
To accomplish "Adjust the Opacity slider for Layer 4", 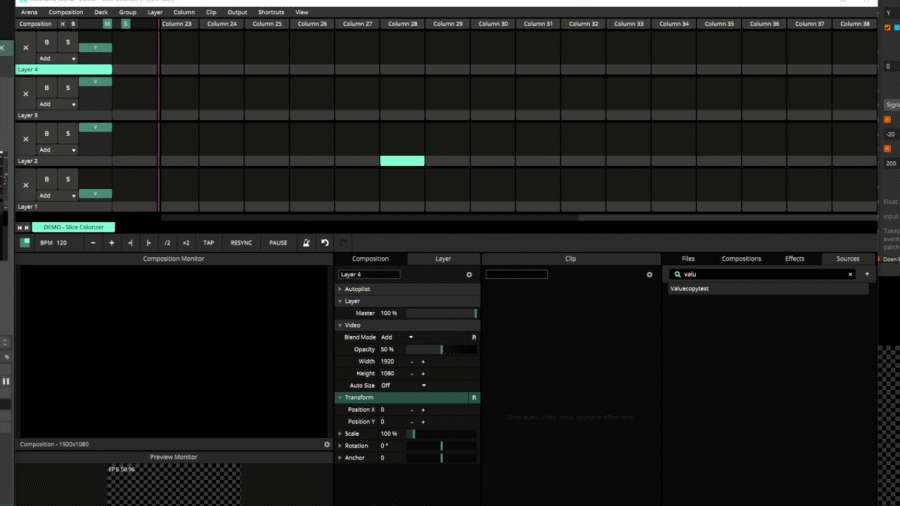I will (441, 349).
